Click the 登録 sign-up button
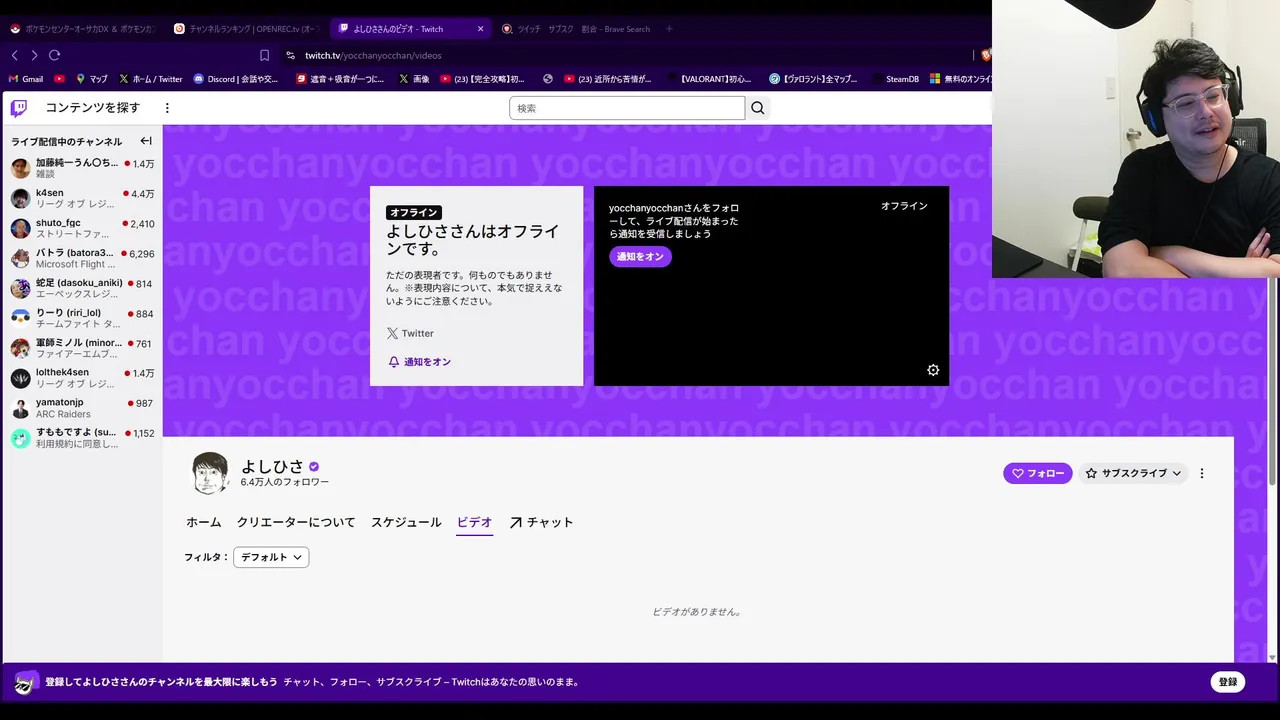 pyautogui.click(x=1228, y=682)
